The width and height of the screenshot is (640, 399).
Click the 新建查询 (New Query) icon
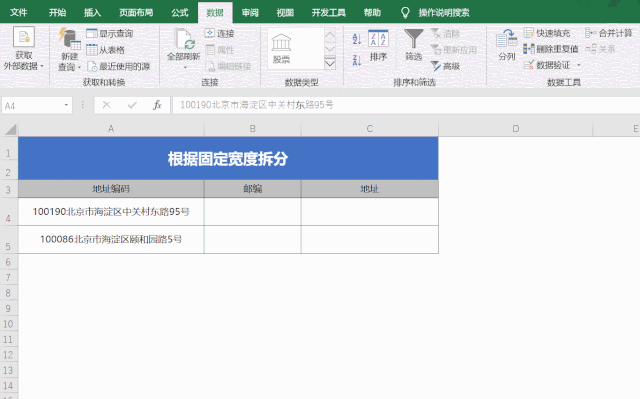[x=69, y=39]
